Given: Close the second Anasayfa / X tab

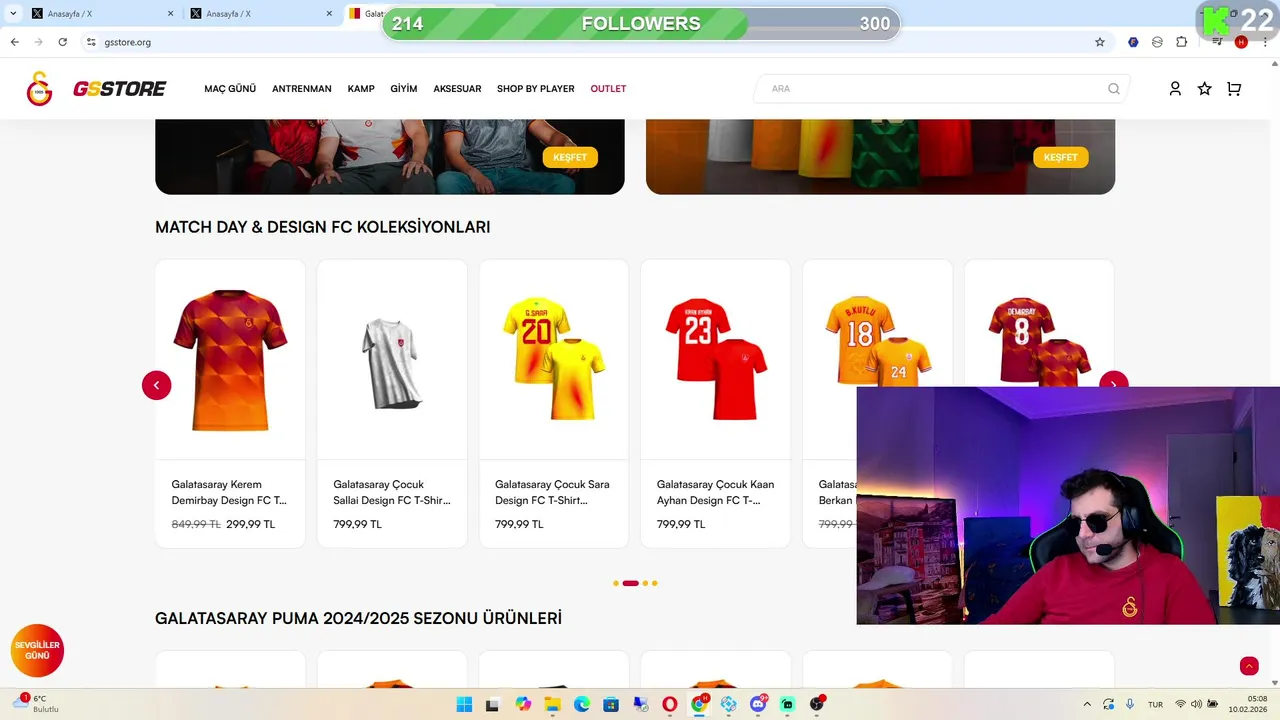Looking at the screenshot, I should [x=329, y=14].
